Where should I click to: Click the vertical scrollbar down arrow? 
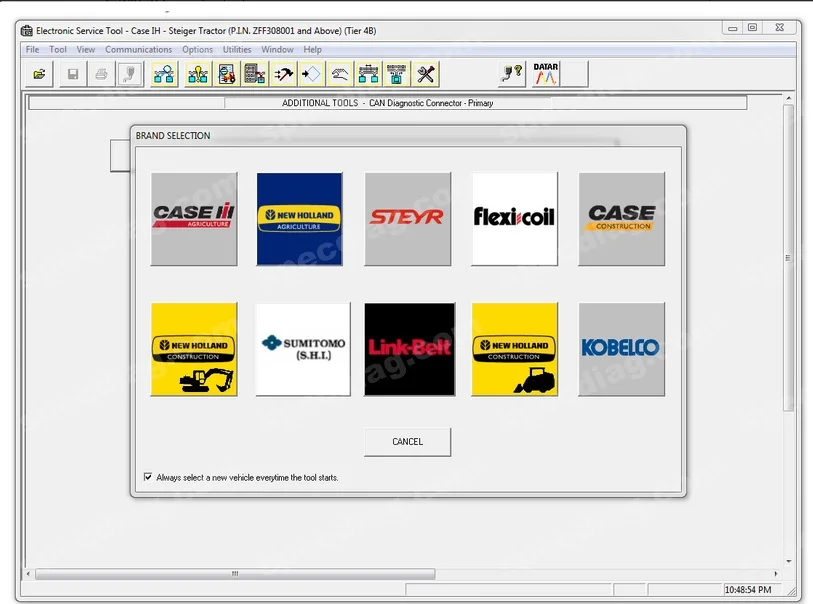(x=790, y=561)
